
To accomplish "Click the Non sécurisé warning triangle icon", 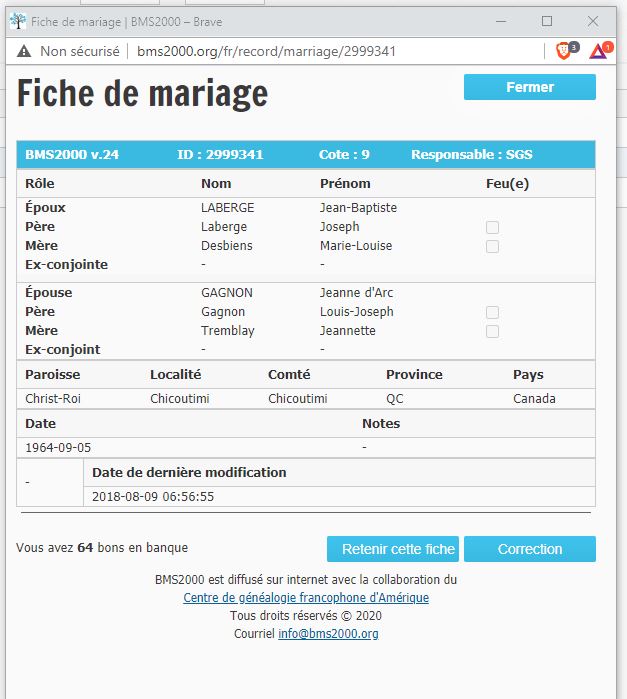I will (24, 51).
